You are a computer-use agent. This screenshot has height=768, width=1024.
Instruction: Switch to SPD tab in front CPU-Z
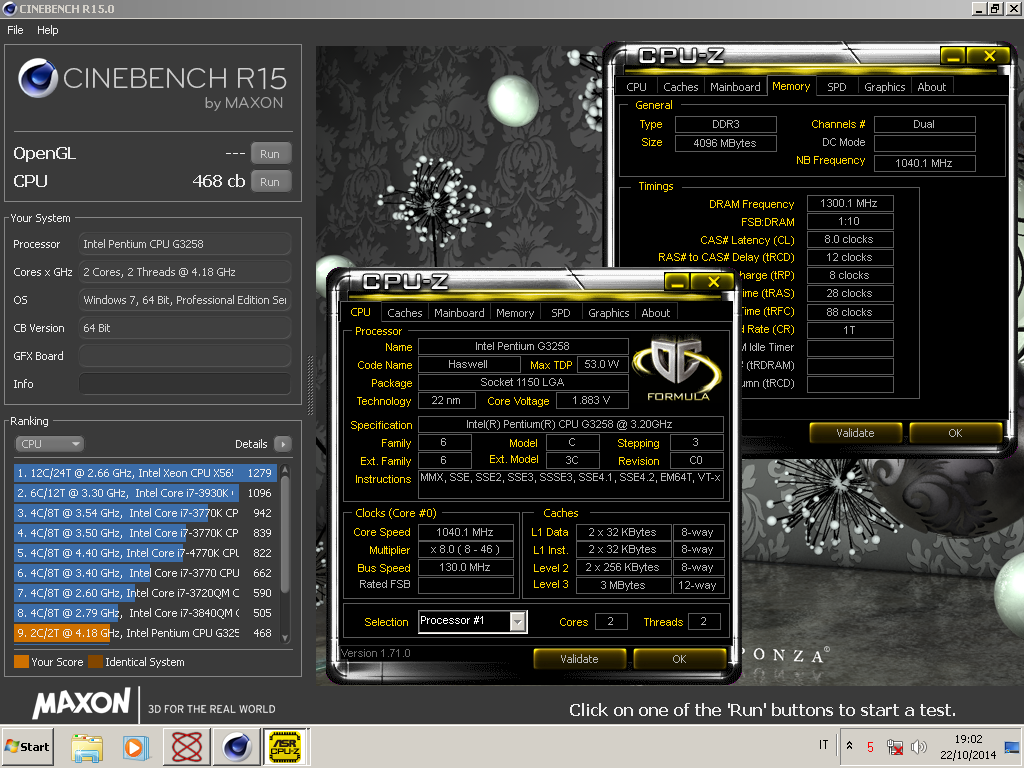click(561, 313)
